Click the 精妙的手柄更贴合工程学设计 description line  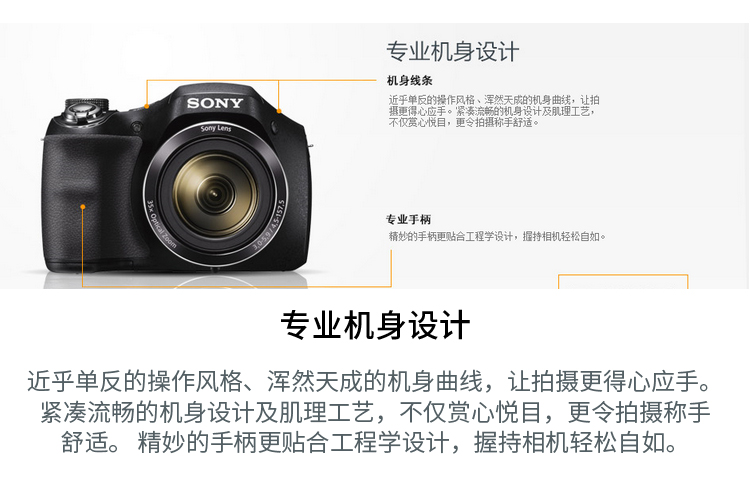[497, 236]
